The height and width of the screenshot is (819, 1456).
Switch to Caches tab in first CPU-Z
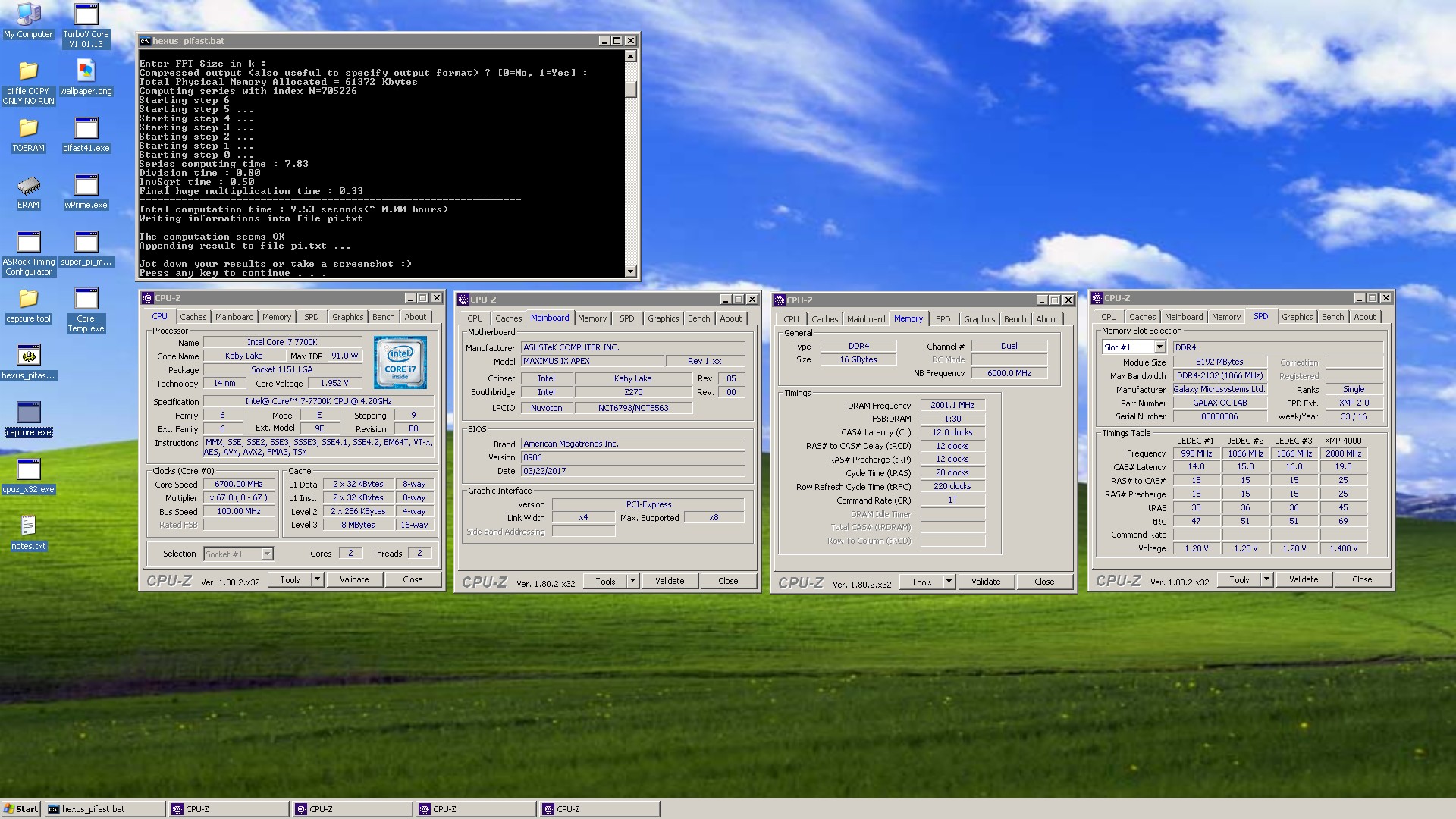193,318
